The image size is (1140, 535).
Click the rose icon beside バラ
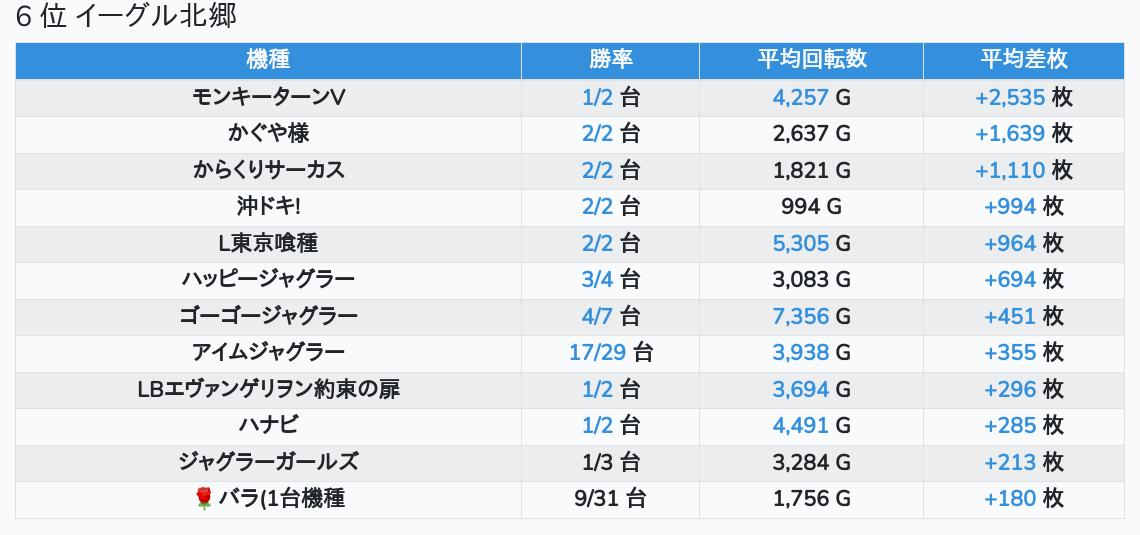(x=204, y=498)
